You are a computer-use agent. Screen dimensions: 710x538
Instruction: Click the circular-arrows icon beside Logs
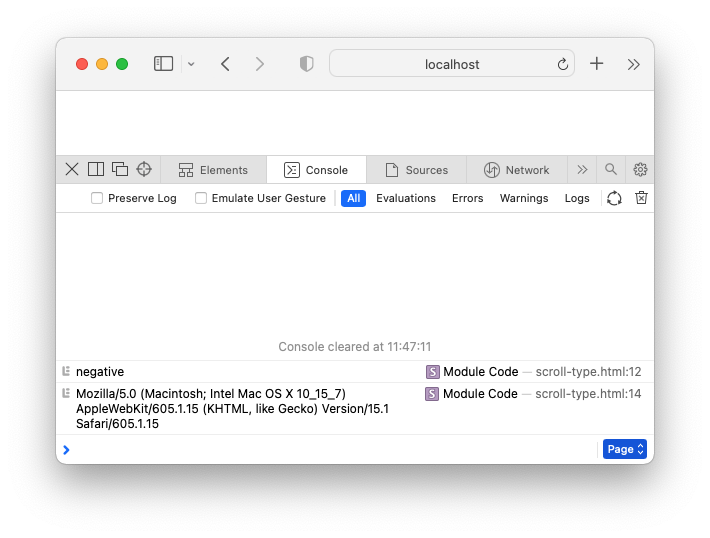[614, 198]
